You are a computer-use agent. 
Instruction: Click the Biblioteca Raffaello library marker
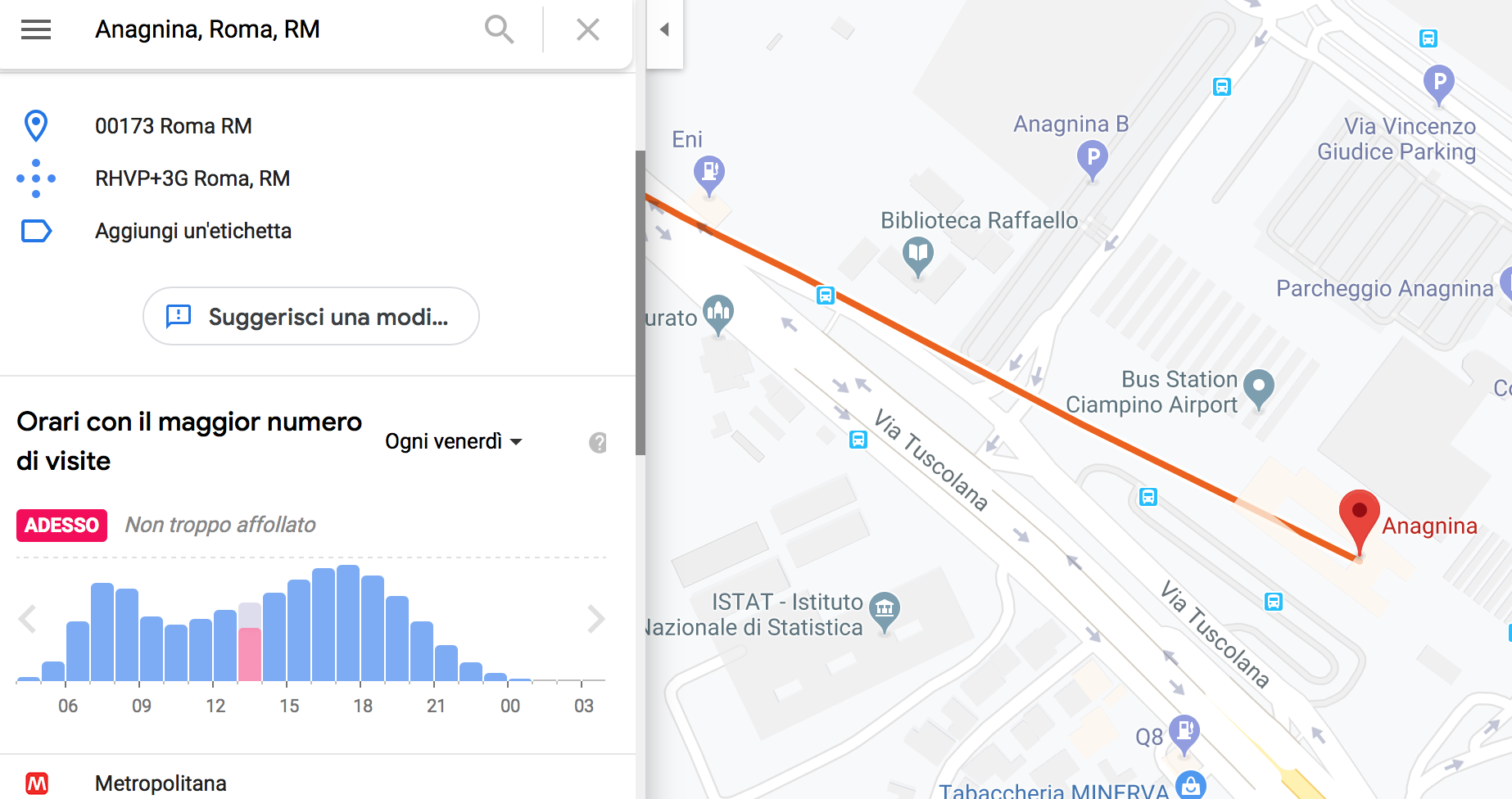point(917,254)
